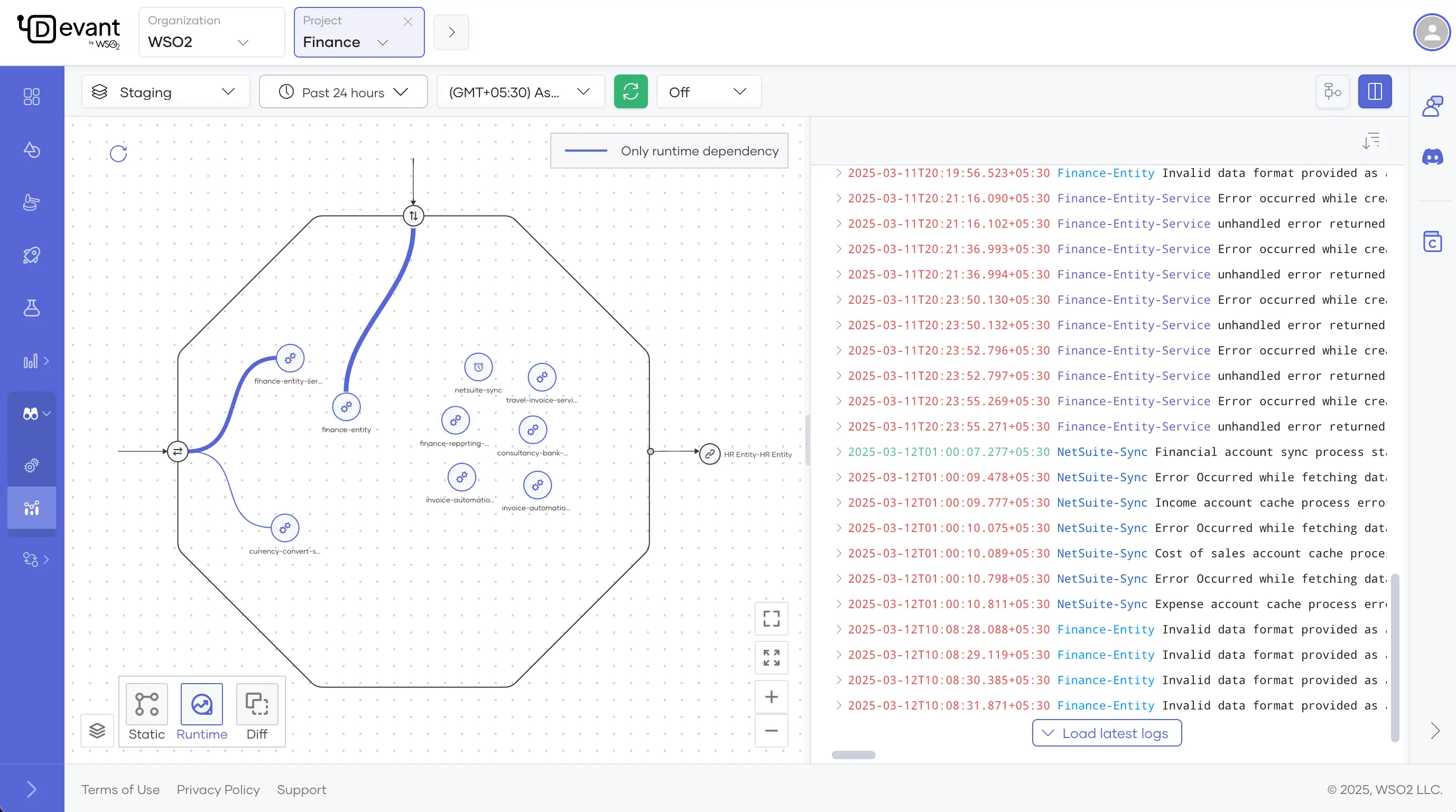Open the layers icon at diagram bottom-left
This screenshot has height=812, width=1456.
click(97, 731)
